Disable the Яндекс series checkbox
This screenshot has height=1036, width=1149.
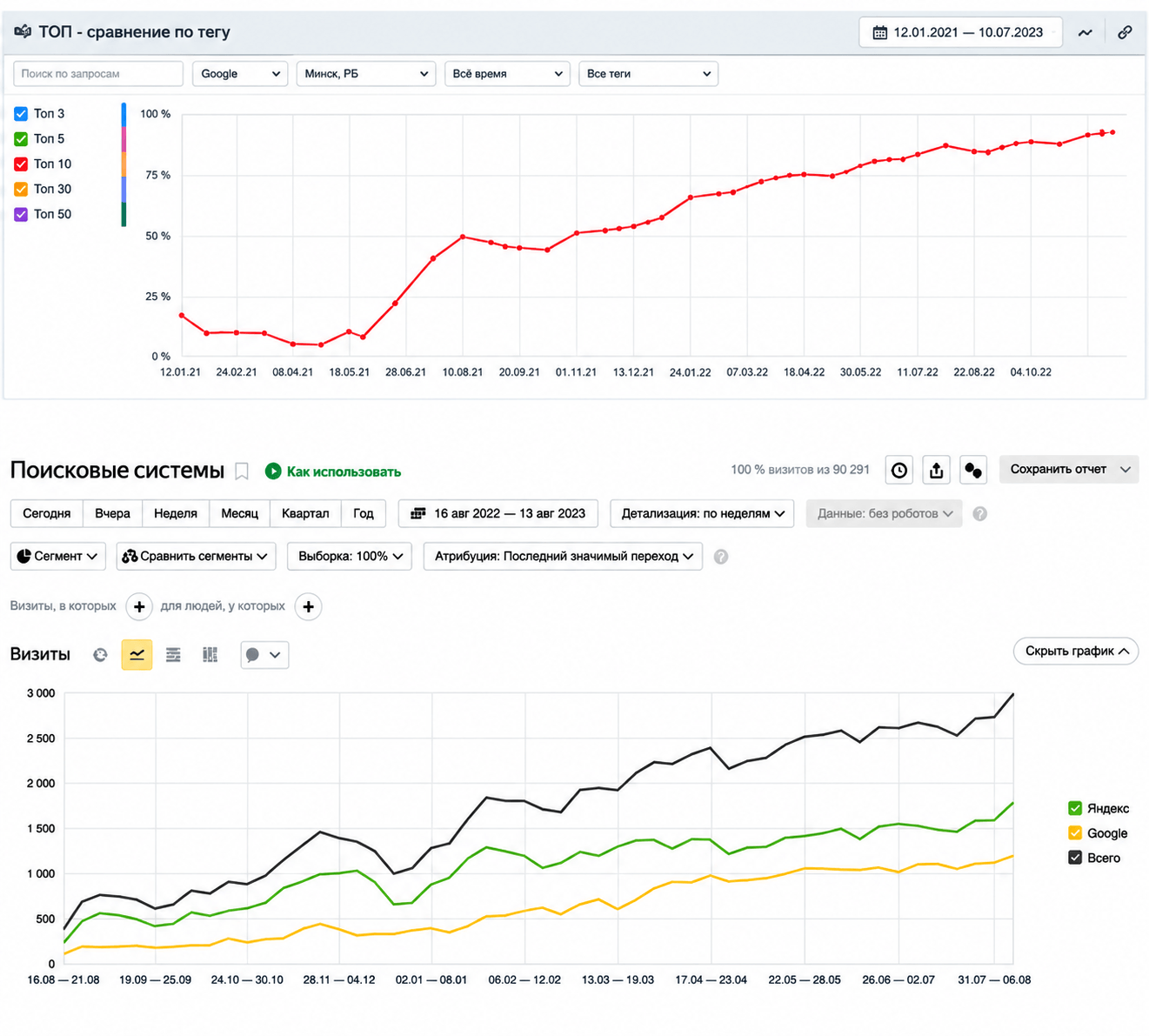click(x=1075, y=808)
